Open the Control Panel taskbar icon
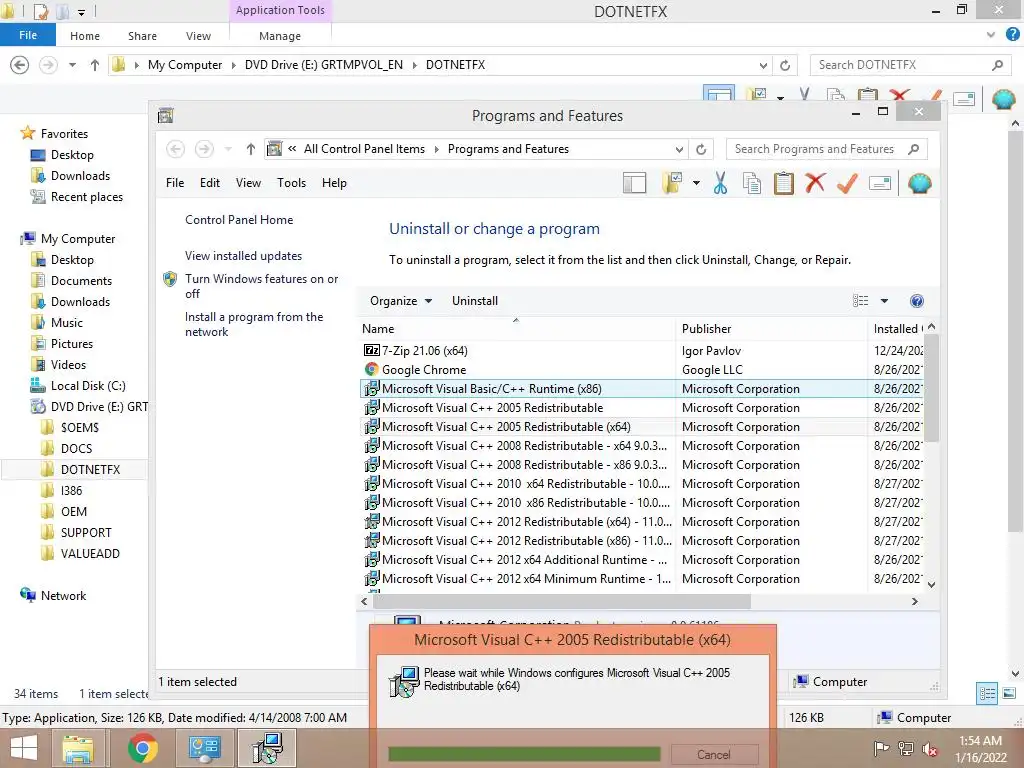The height and width of the screenshot is (768, 1024). (204, 748)
